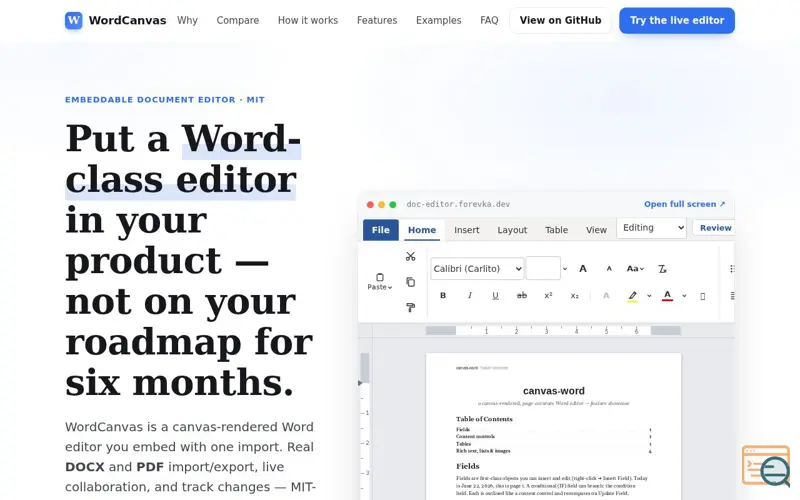Go to the Why nav link
This screenshot has width=800, height=500.
pos(187,20)
